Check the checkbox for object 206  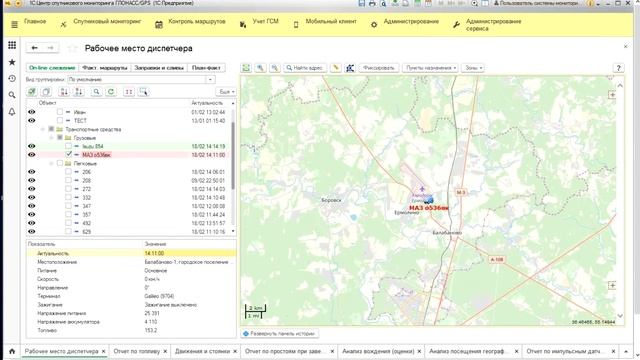68,172
